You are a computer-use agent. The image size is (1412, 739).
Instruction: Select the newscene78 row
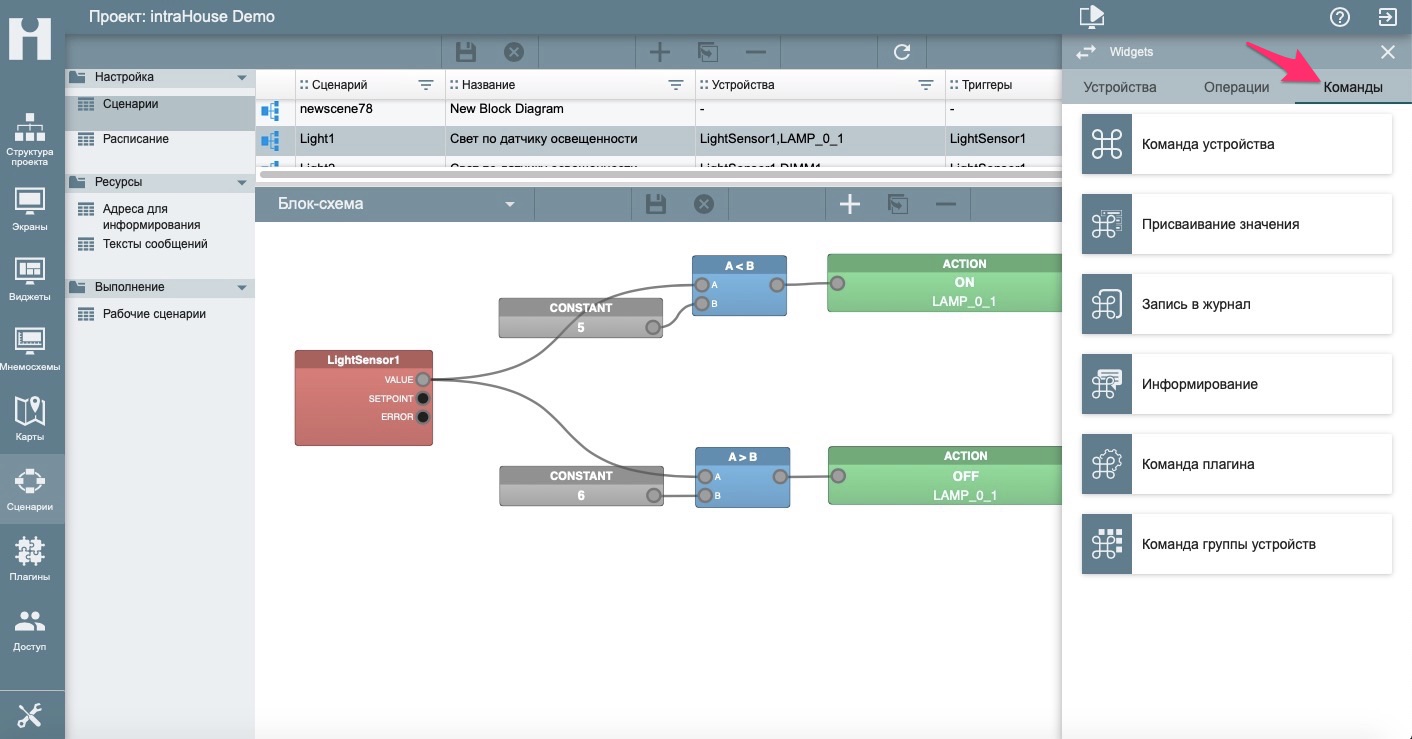coord(658,109)
